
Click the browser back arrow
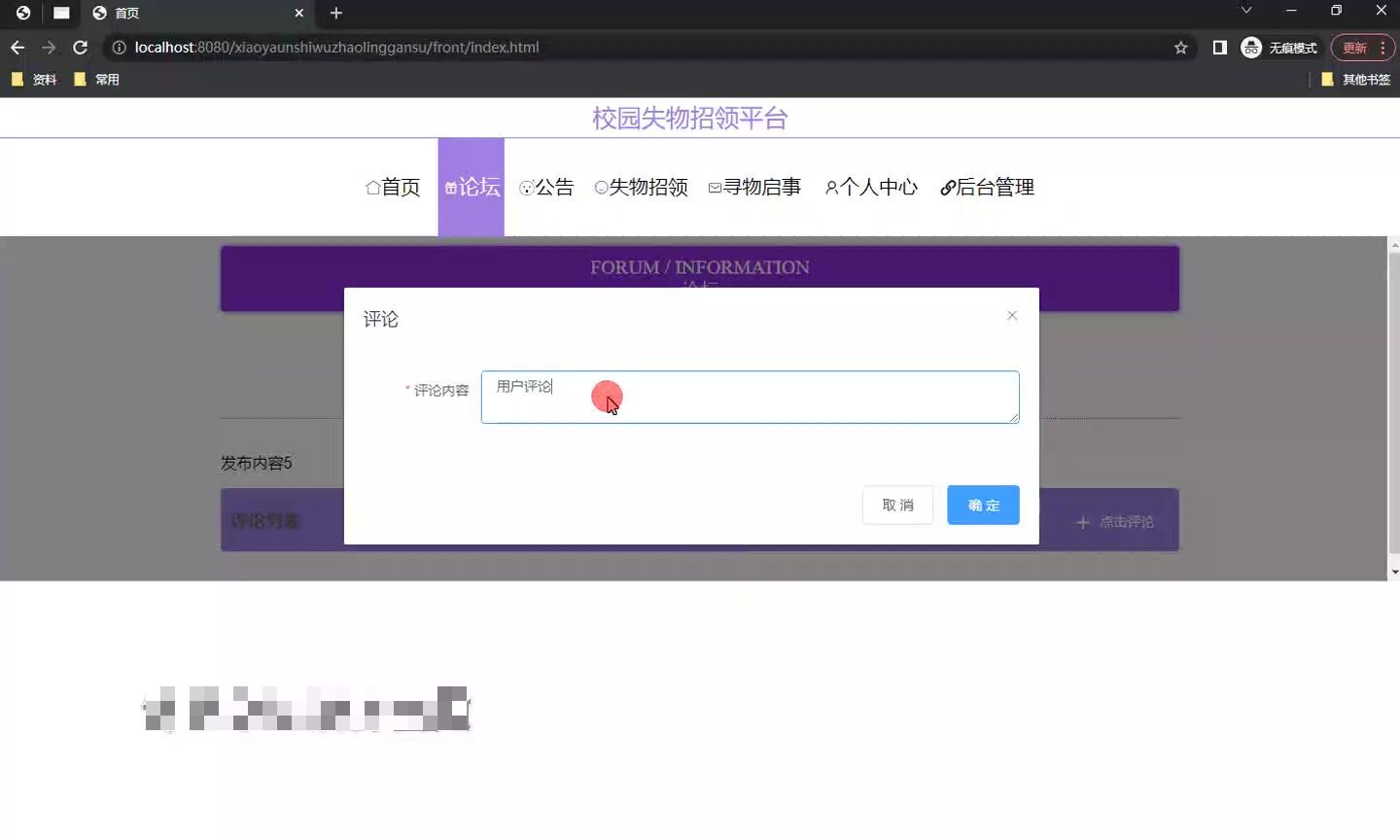(x=17, y=47)
